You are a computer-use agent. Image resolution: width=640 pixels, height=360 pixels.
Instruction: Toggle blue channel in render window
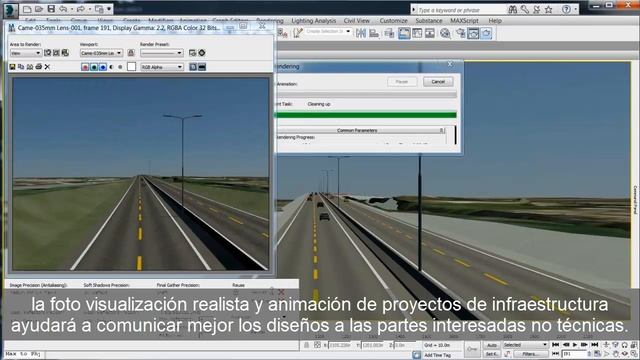103,67
